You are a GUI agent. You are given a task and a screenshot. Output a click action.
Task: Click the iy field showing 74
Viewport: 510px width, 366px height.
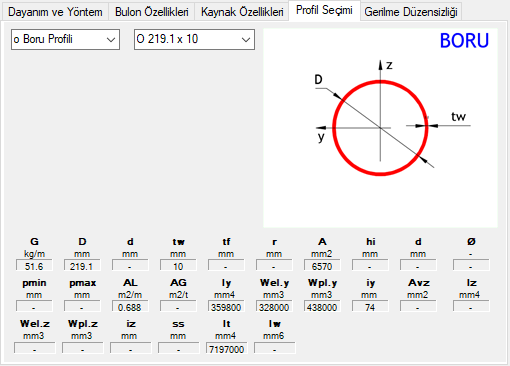(x=370, y=307)
